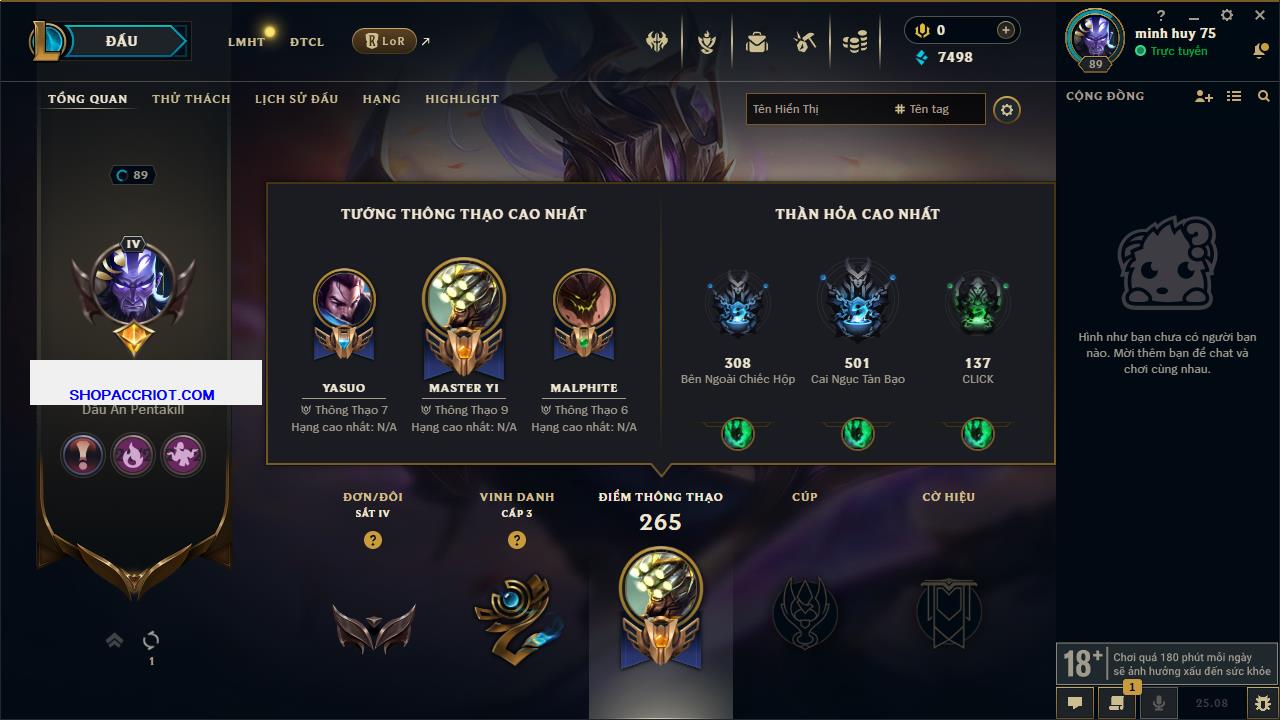The width and height of the screenshot is (1280, 720).
Task: Open the chat bubble icon at bottom
Action: tap(1075, 703)
